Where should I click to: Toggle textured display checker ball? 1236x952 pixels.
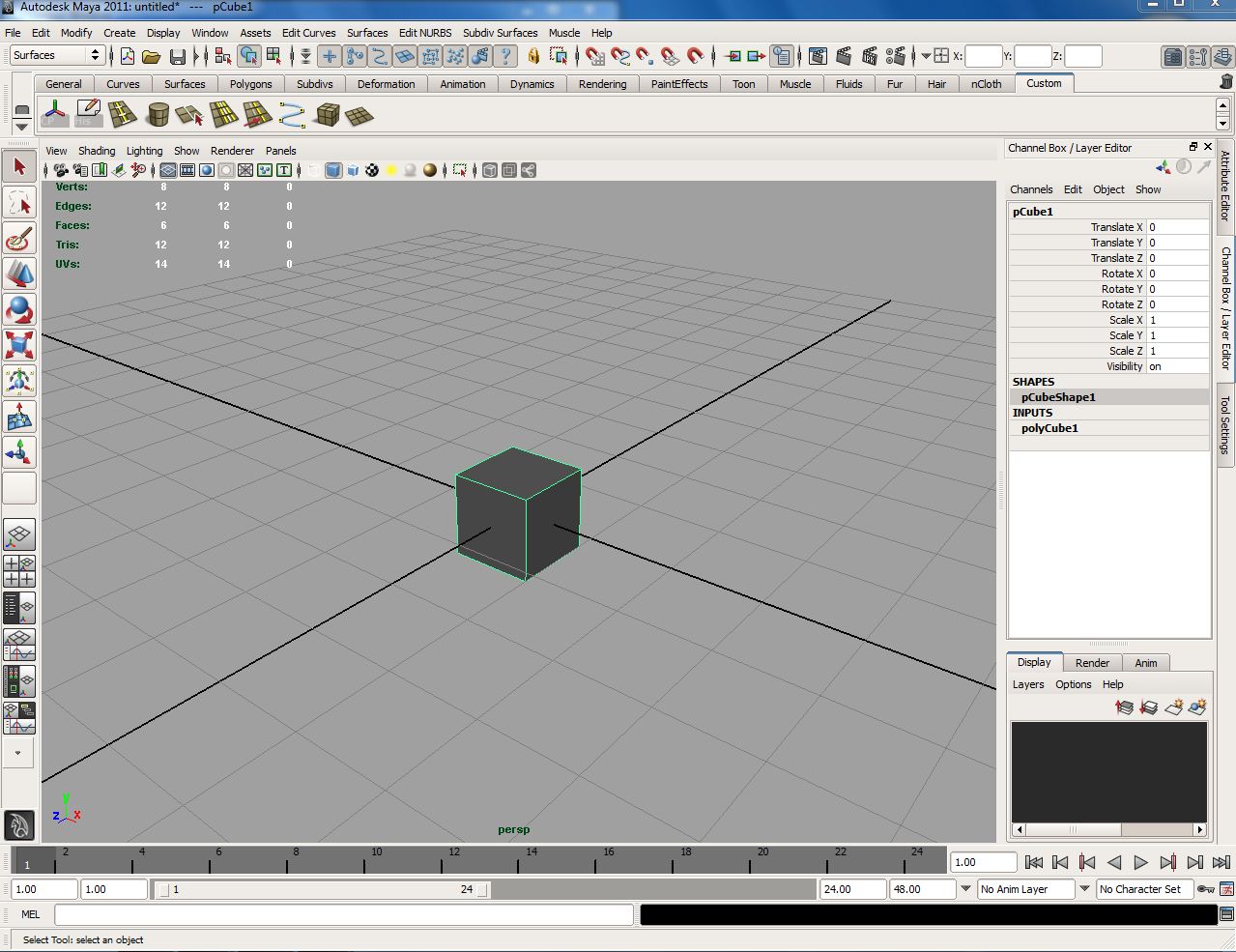(x=372, y=170)
